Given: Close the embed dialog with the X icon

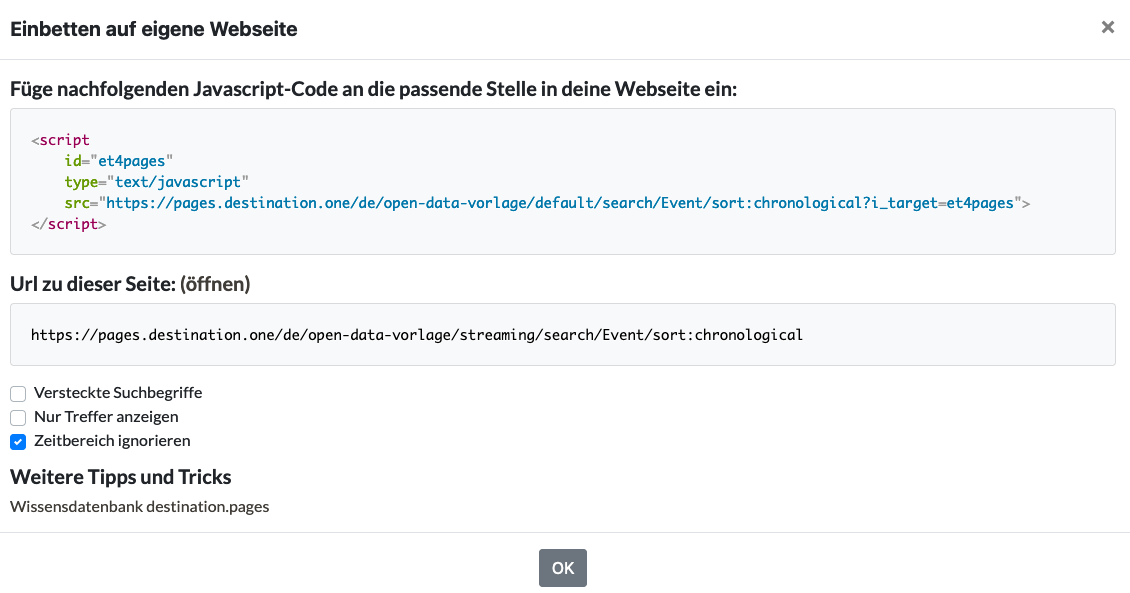Looking at the screenshot, I should [1108, 27].
